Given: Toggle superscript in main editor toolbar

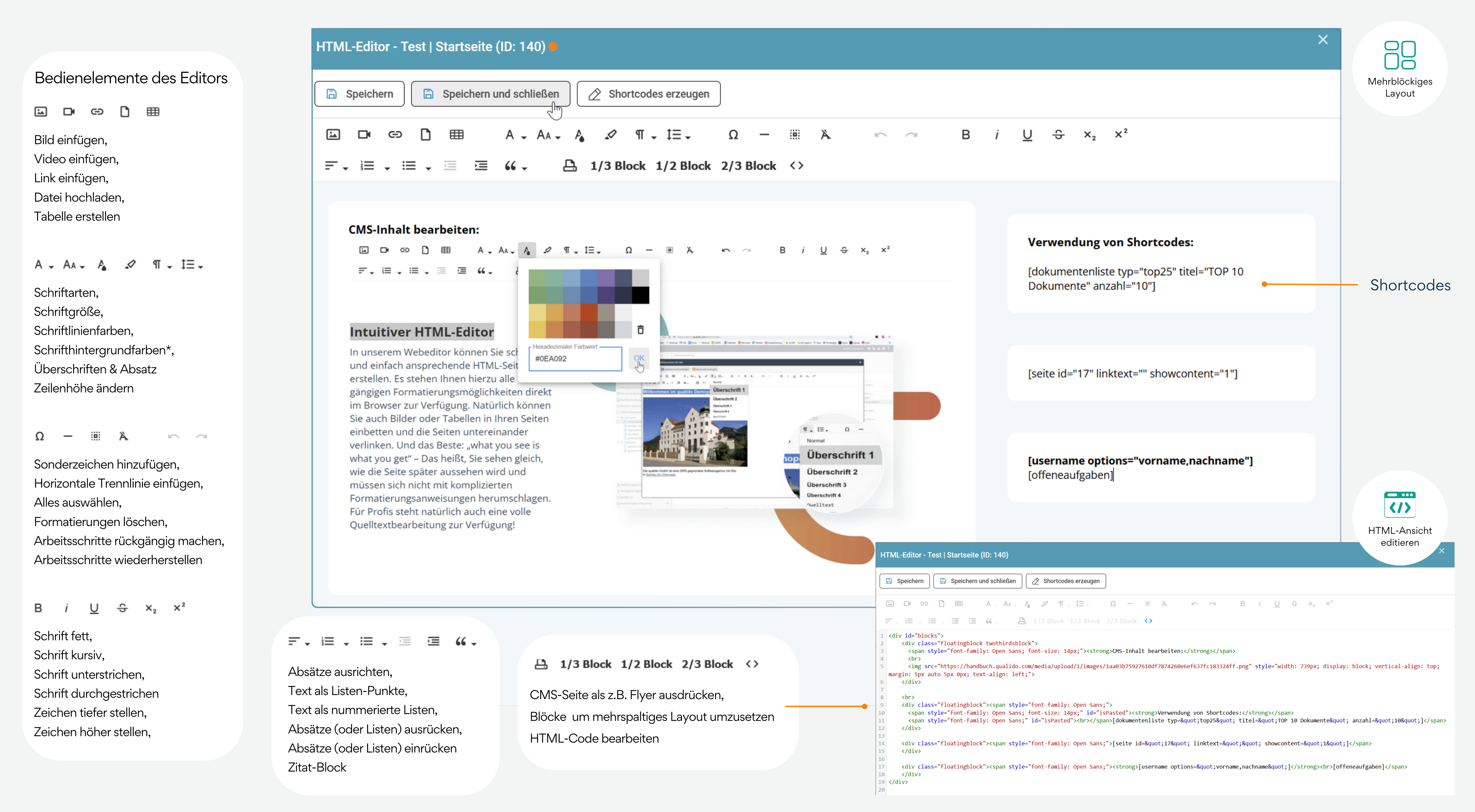Looking at the screenshot, I should click(x=1121, y=134).
